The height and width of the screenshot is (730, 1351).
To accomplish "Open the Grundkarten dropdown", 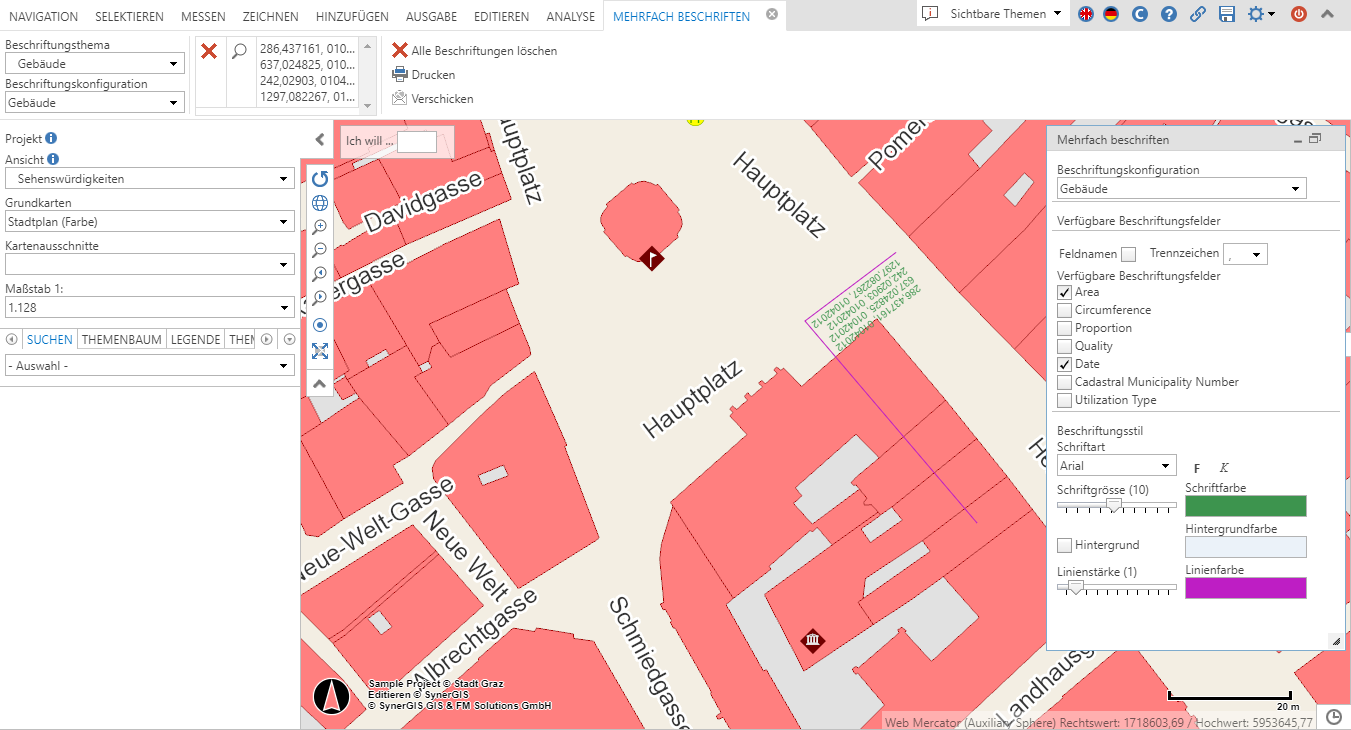I will [148, 221].
